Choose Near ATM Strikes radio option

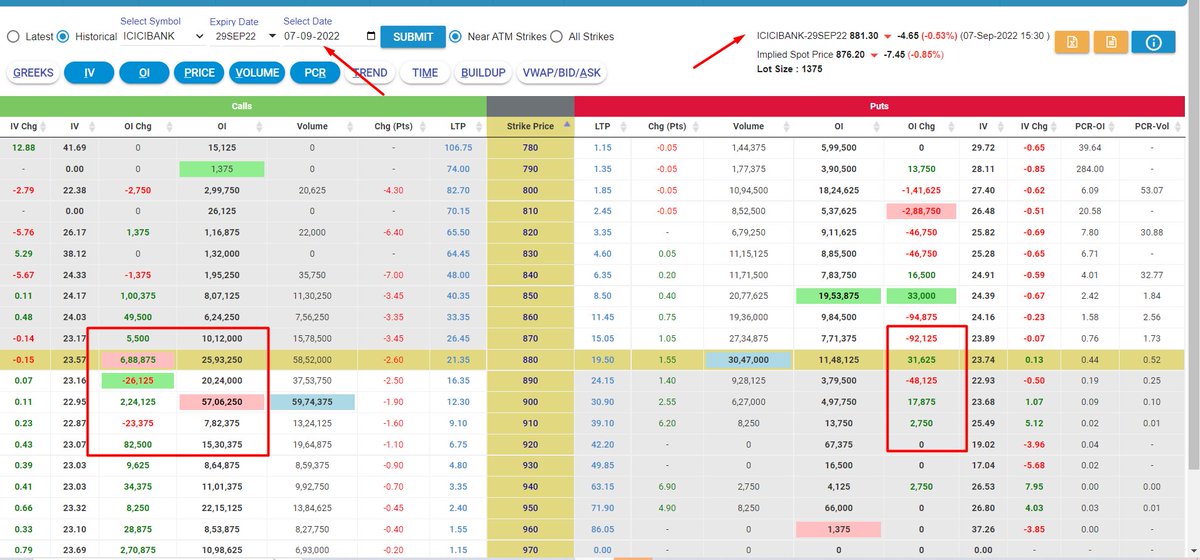click(456, 37)
